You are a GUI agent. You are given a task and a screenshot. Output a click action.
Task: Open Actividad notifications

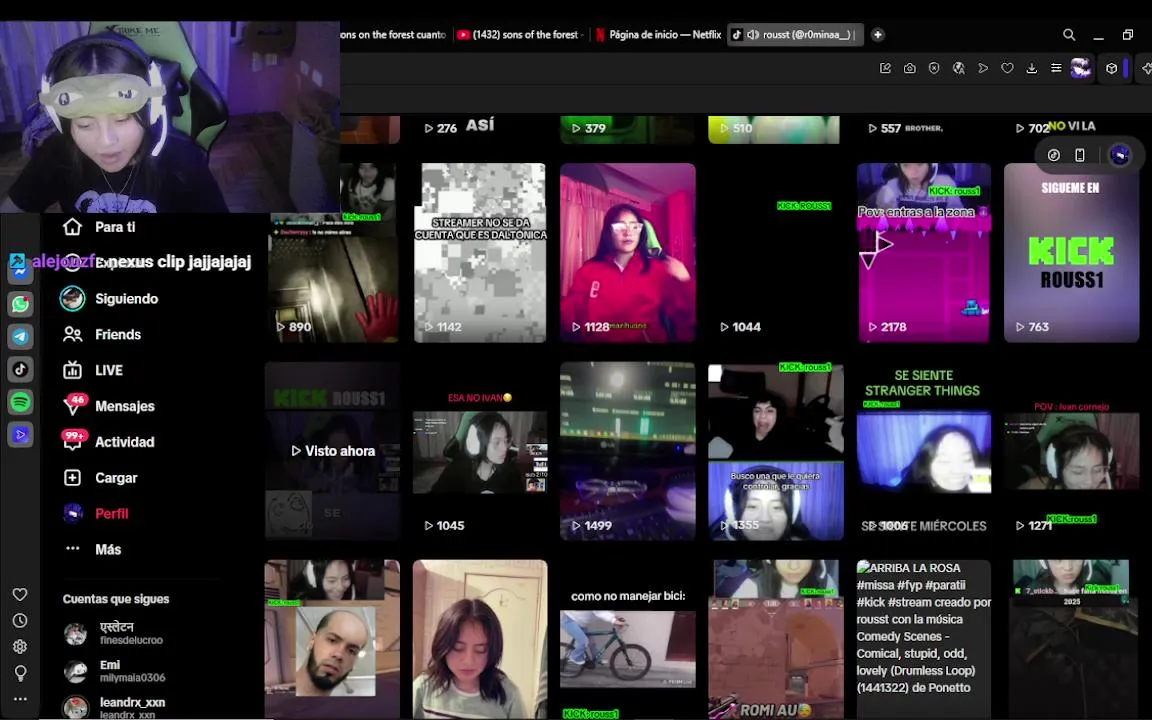pyautogui.click(x=109, y=442)
